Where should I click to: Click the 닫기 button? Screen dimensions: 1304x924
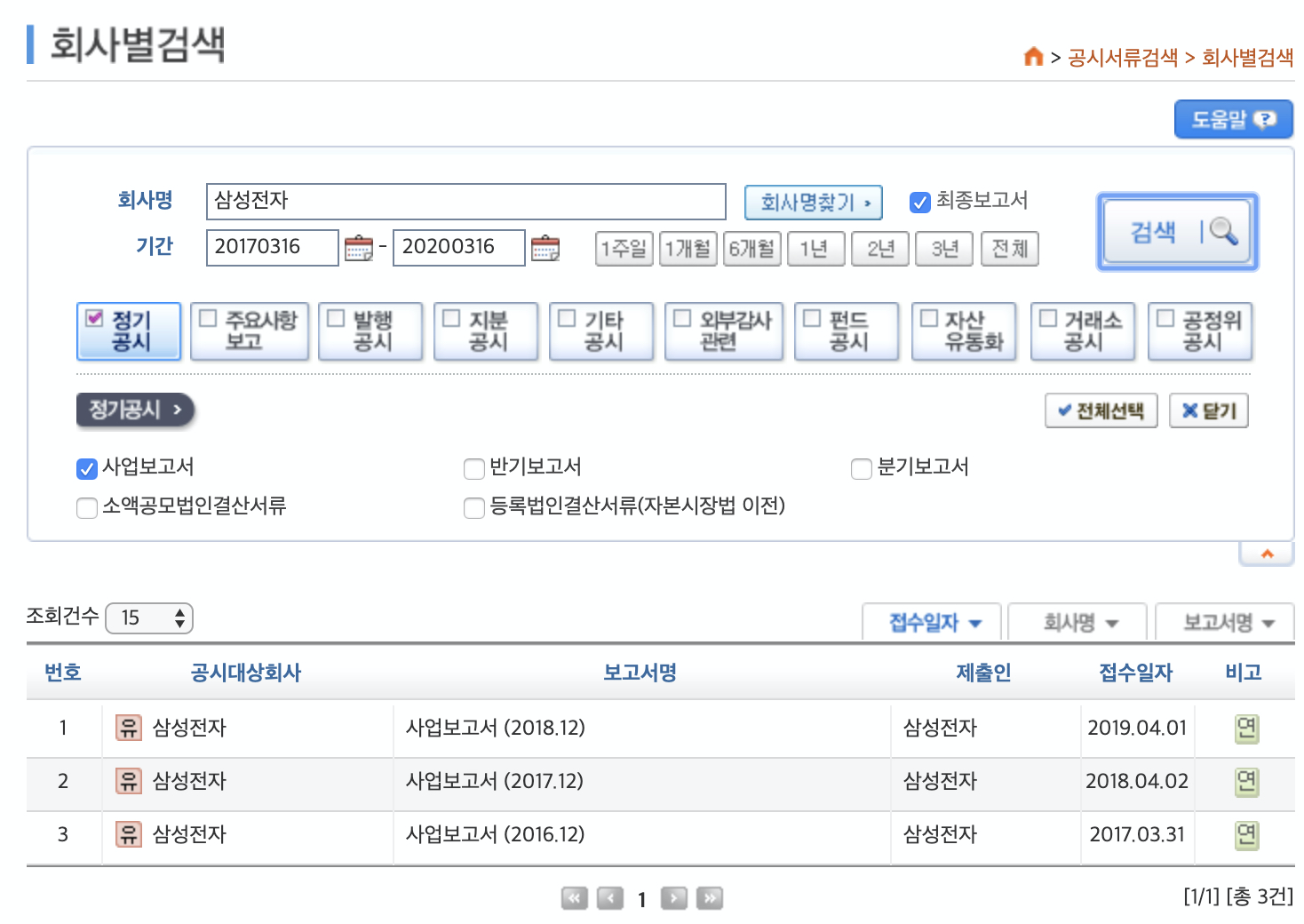pyautogui.click(x=1209, y=410)
